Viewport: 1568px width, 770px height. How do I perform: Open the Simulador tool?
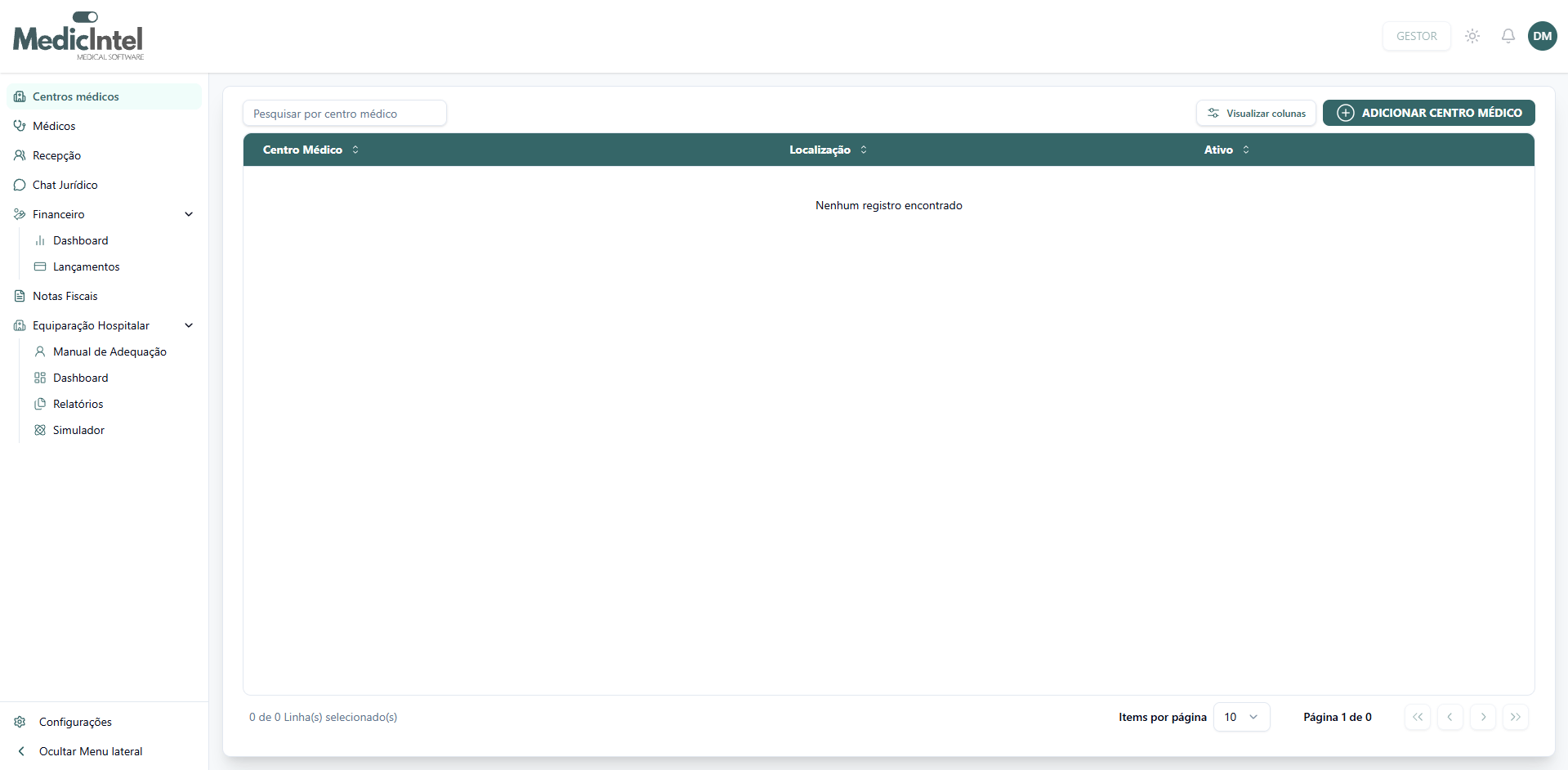pos(78,429)
